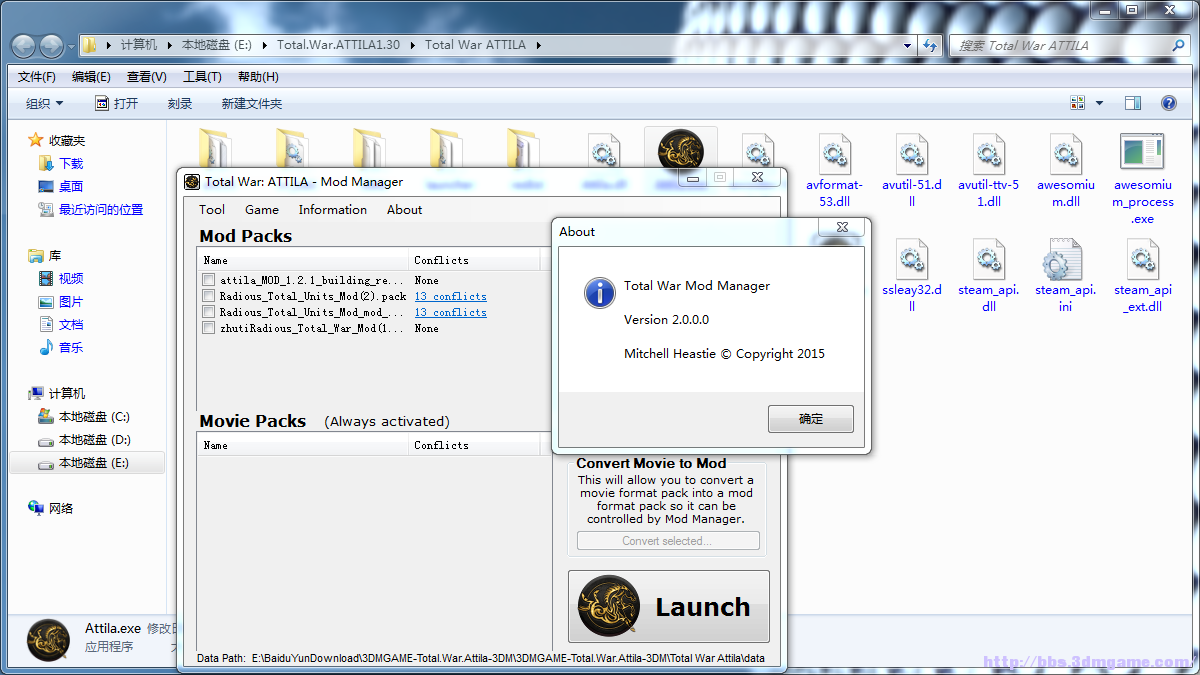Open the Information menu in Mod Manager
1200x675 pixels.
[x=333, y=209]
